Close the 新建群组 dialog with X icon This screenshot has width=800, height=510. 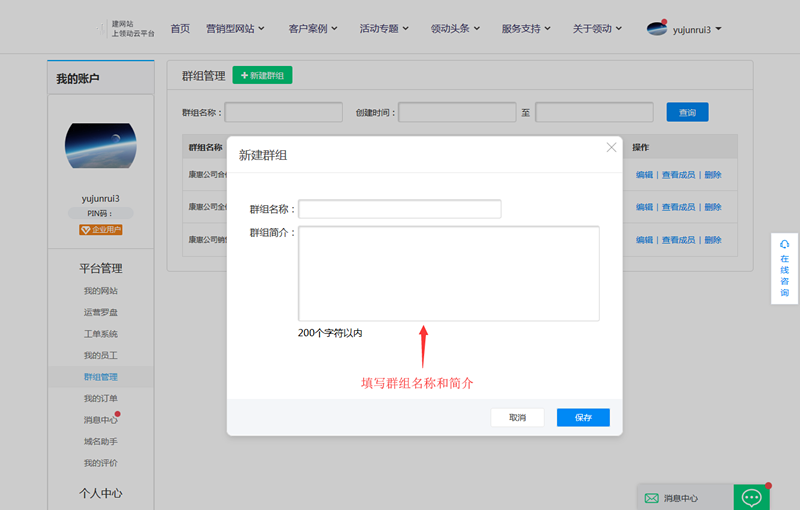tap(611, 148)
